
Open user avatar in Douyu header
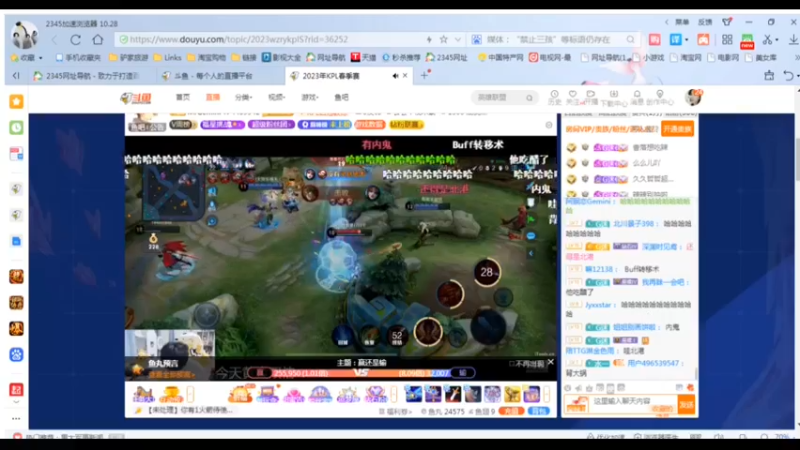tap(693, 97)
